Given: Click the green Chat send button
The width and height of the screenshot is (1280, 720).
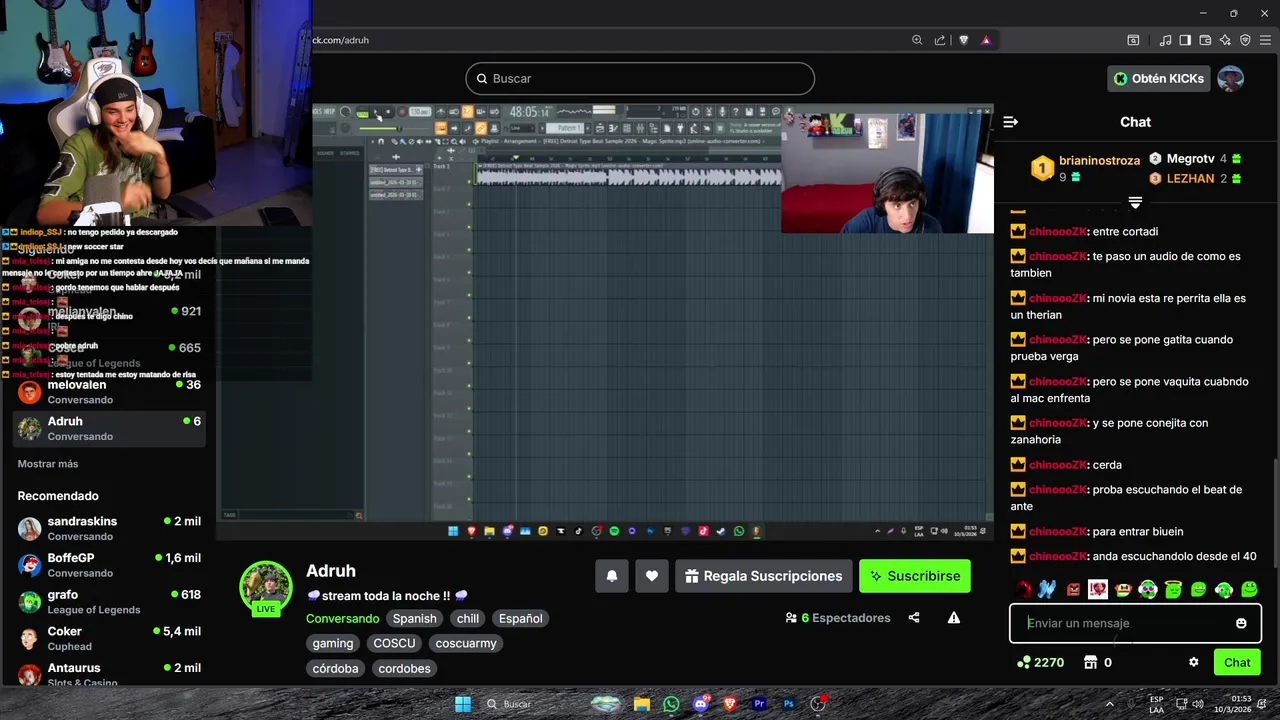Looking at the screenshot, I should coord(1237,662).
